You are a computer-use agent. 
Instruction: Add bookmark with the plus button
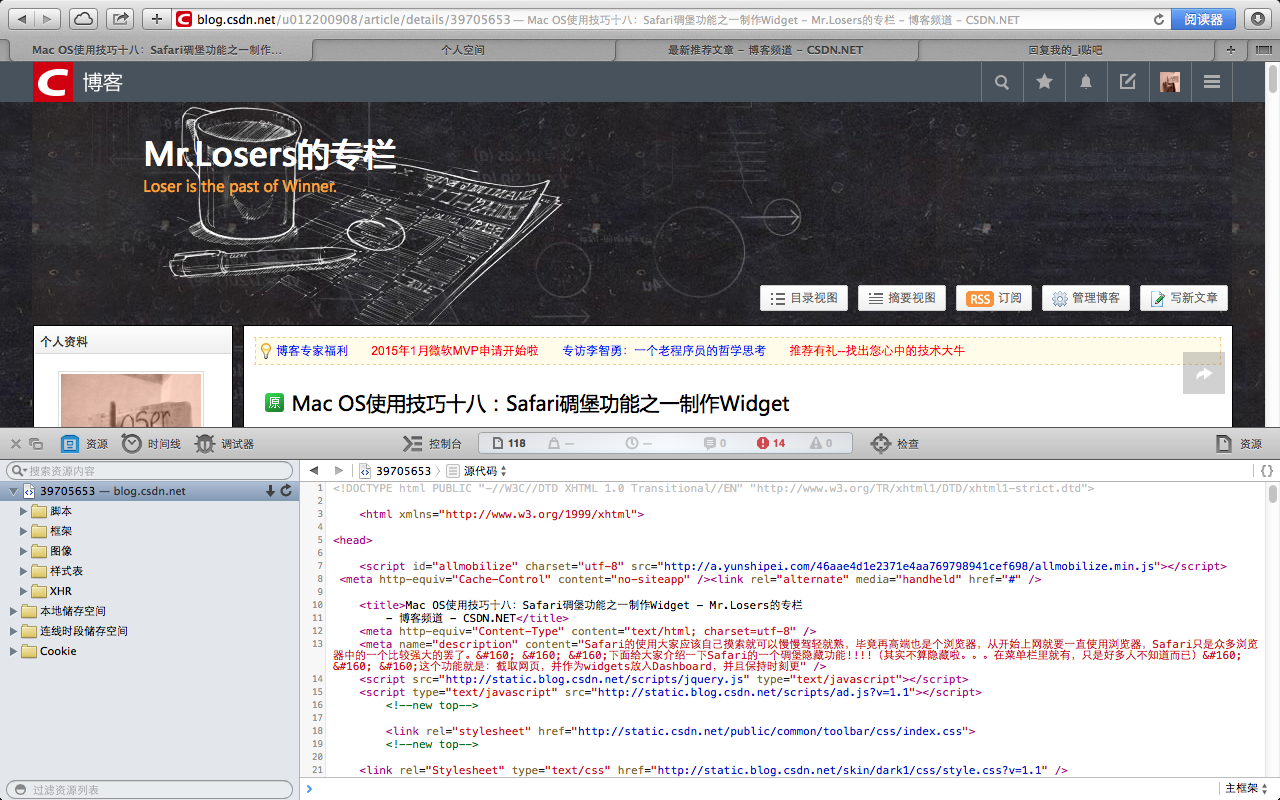[x=157, y=19]
